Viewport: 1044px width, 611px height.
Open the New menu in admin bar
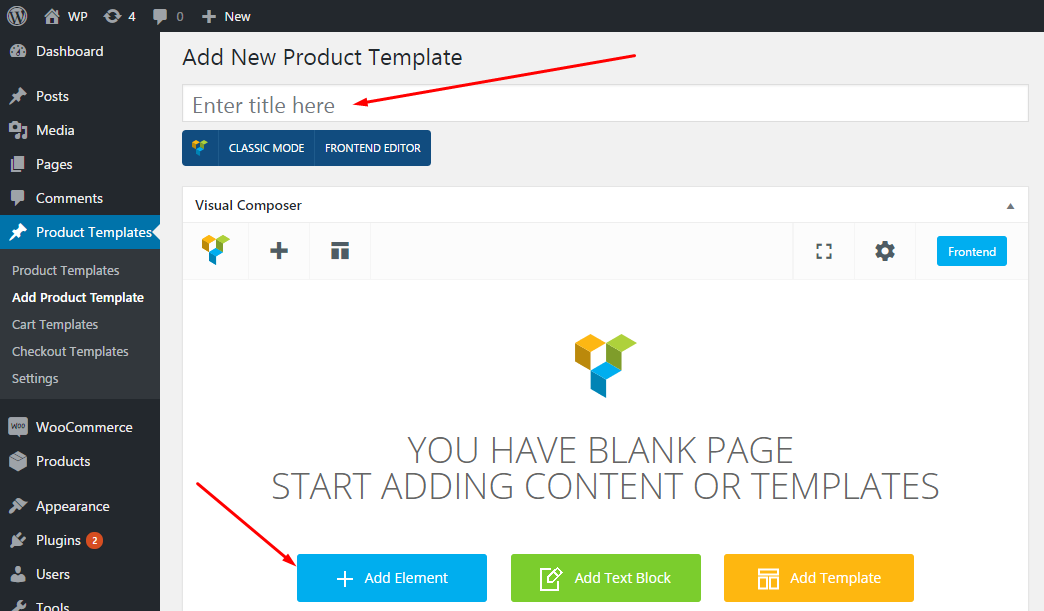[x=226, y=16]
